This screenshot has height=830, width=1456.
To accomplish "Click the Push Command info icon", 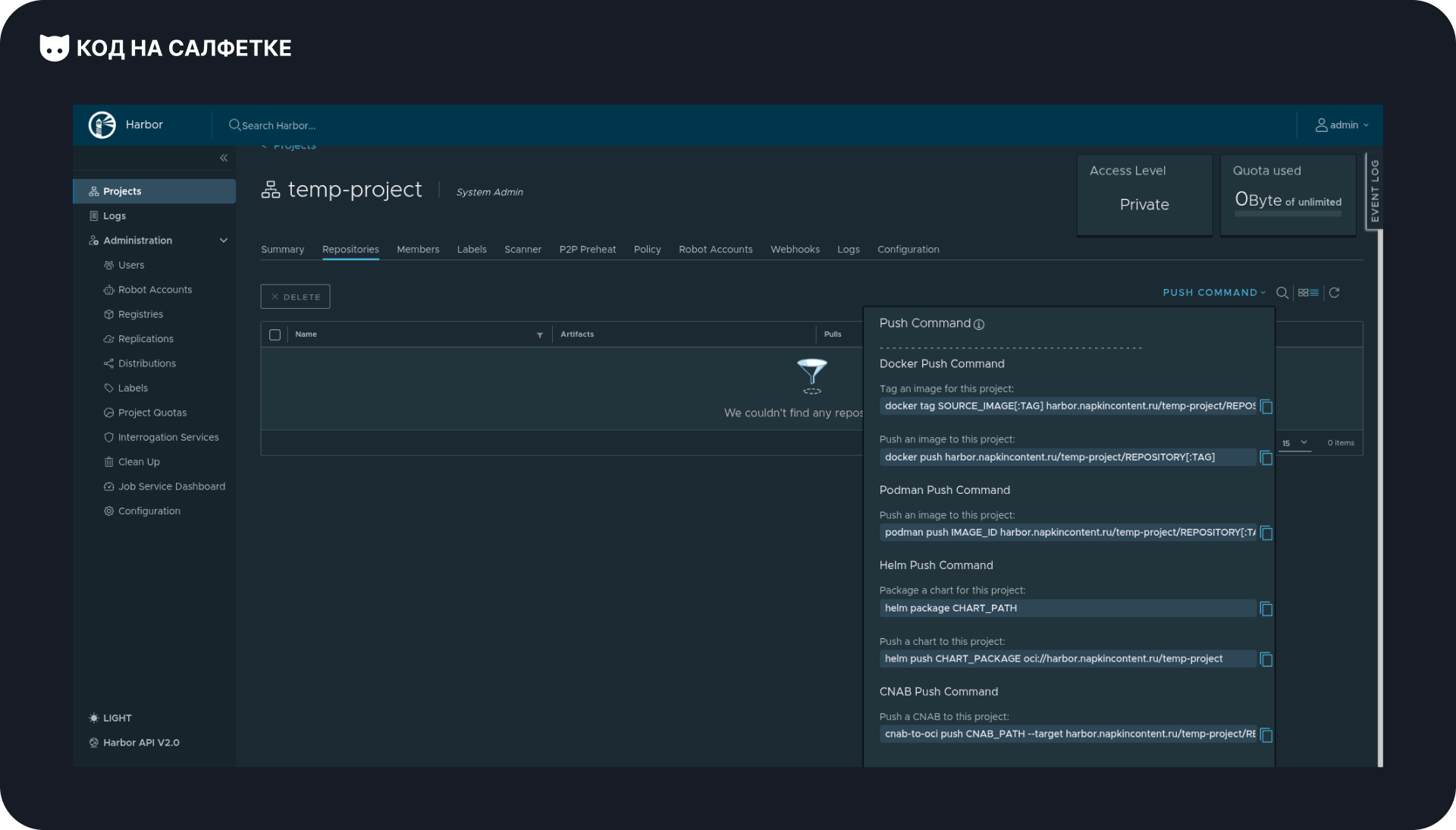I will (979, 325).
